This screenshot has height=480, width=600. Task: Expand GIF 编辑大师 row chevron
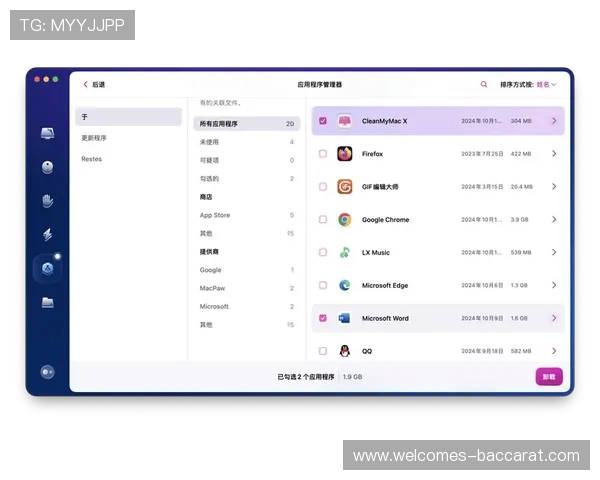point(554,187)
